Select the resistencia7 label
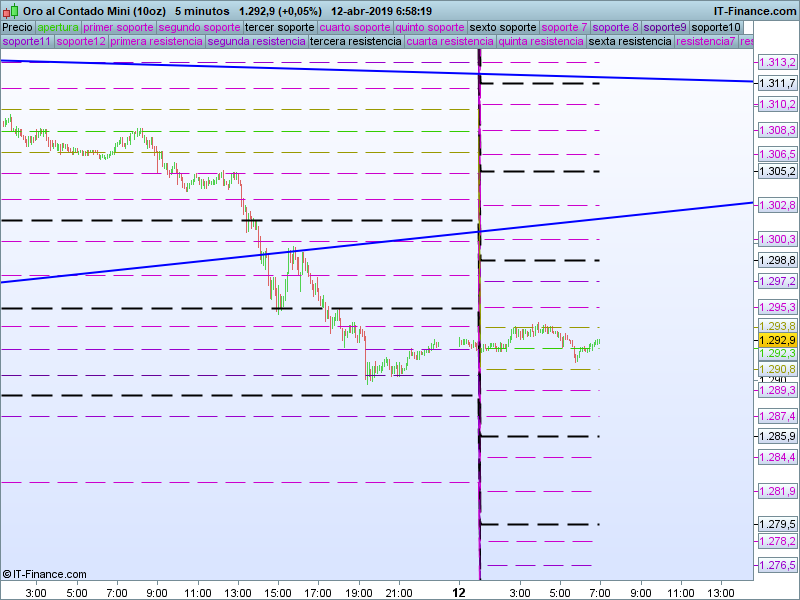 (706, 41)
